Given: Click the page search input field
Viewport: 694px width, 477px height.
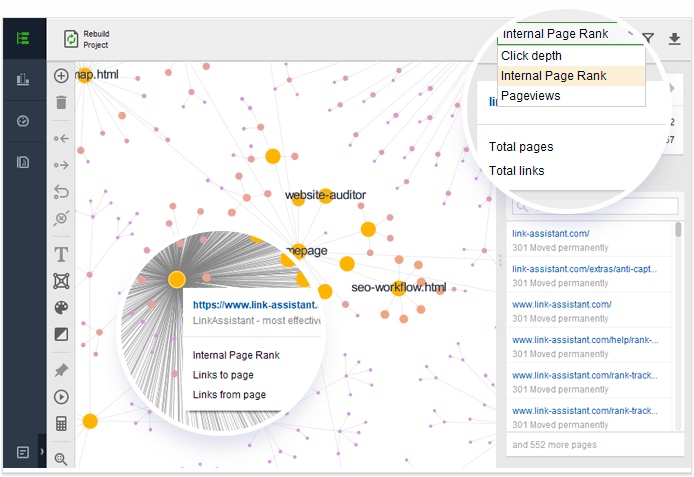Looking at the screenshot, I should [595, 206].
